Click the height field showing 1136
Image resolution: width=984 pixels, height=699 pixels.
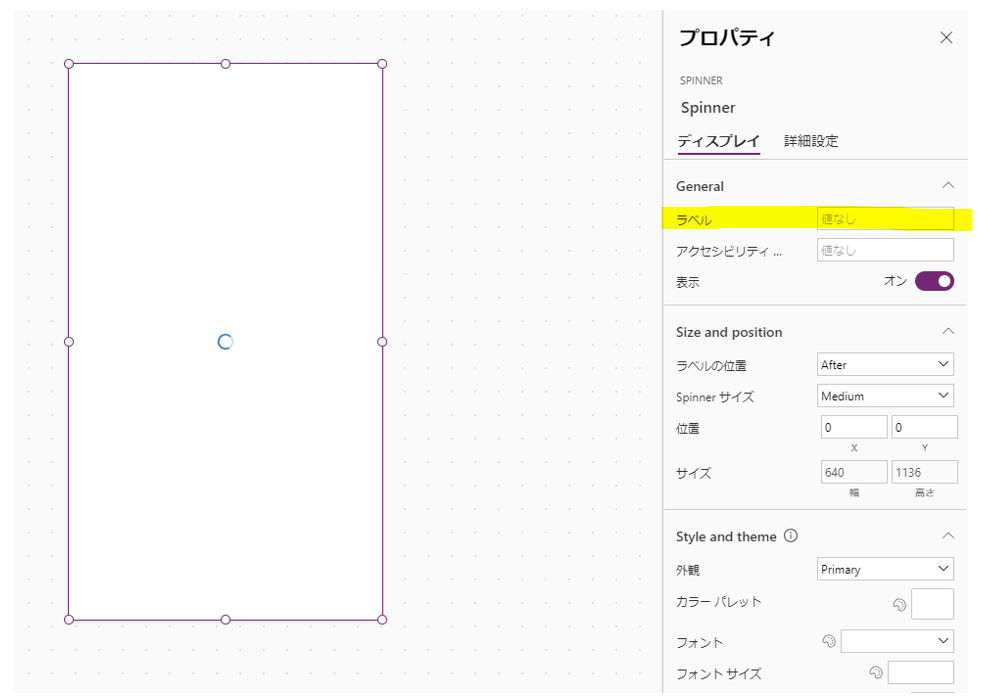click(x=924, y=472)
